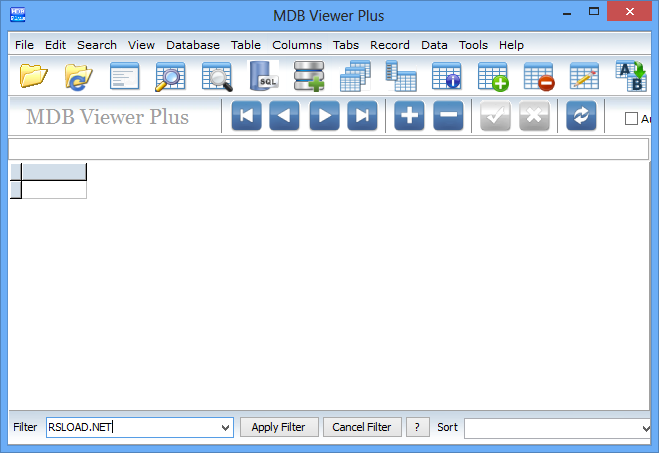Close the MDB Viewer Plus window

pyautogui.click(x=629, y=12)
